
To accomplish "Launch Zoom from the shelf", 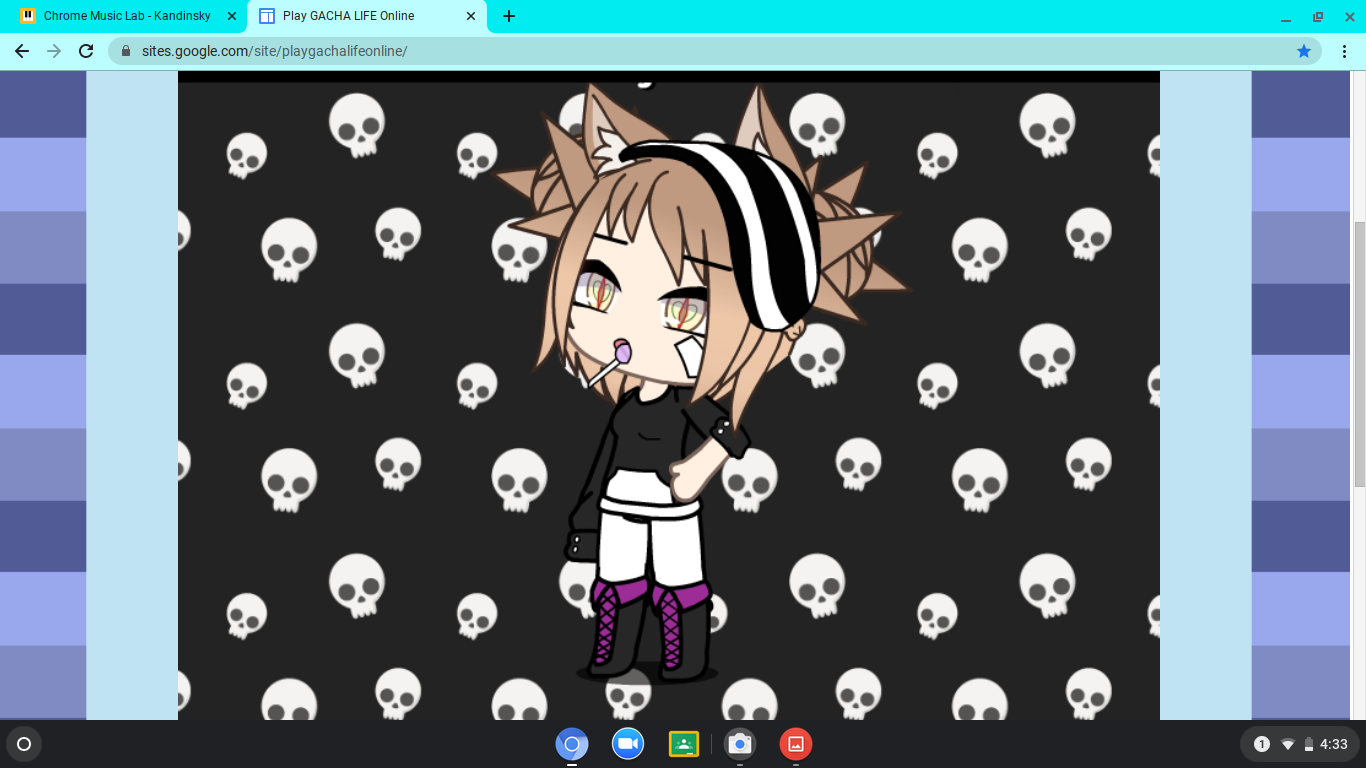I will tap(628, 744).
